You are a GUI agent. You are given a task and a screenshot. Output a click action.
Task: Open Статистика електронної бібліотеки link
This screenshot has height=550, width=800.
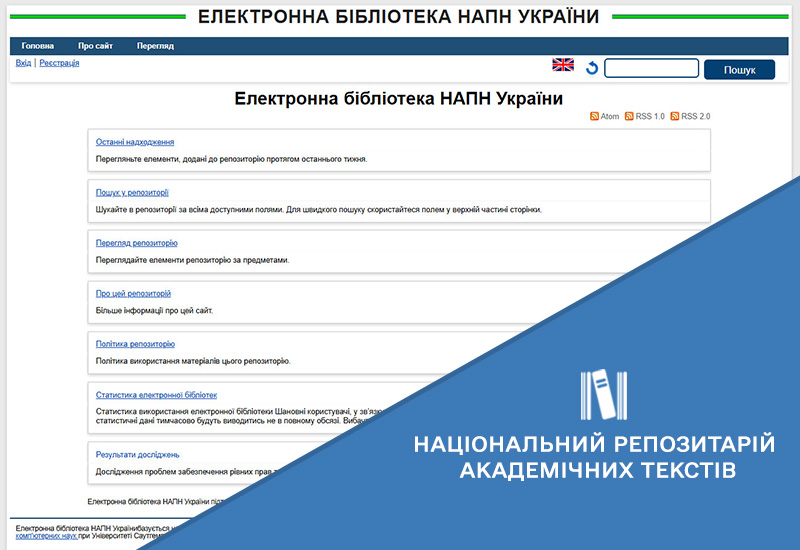pyautogui.click(x=156, y=395)
